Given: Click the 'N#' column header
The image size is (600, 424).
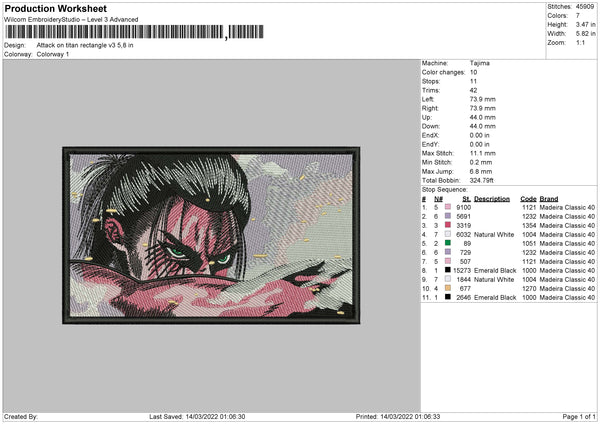Looking at the screenshot, I should pyautogui.click(x=439, y=199).
